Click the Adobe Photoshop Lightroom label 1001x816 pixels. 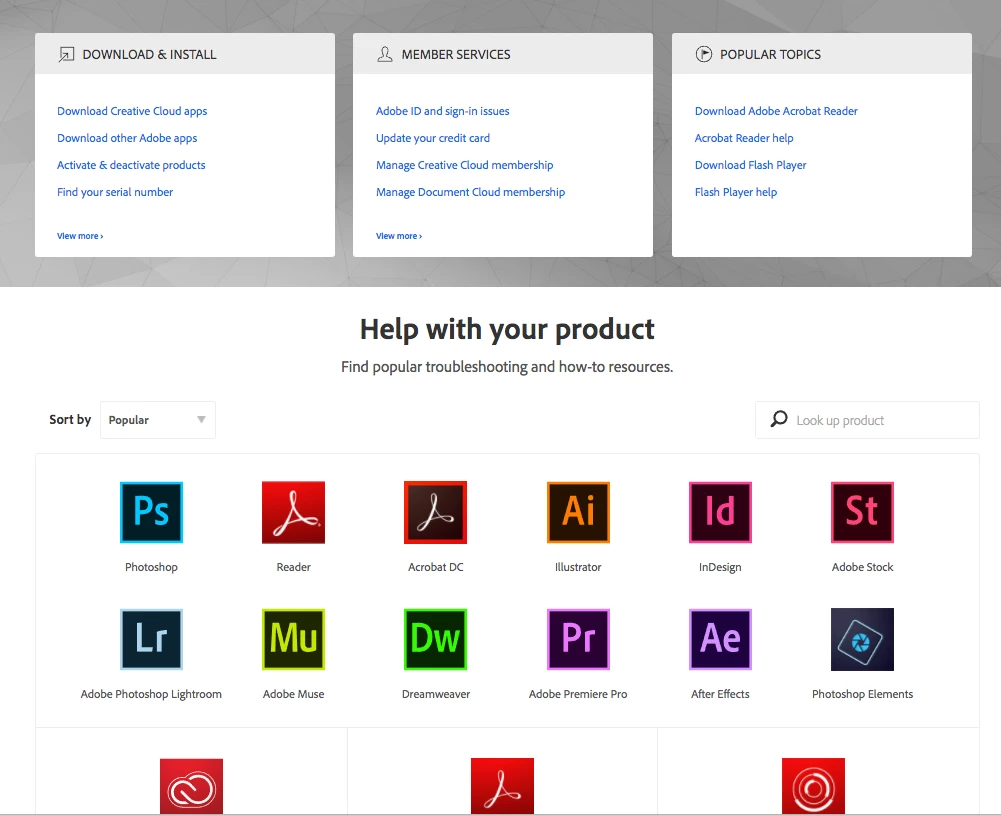(151, 694)
